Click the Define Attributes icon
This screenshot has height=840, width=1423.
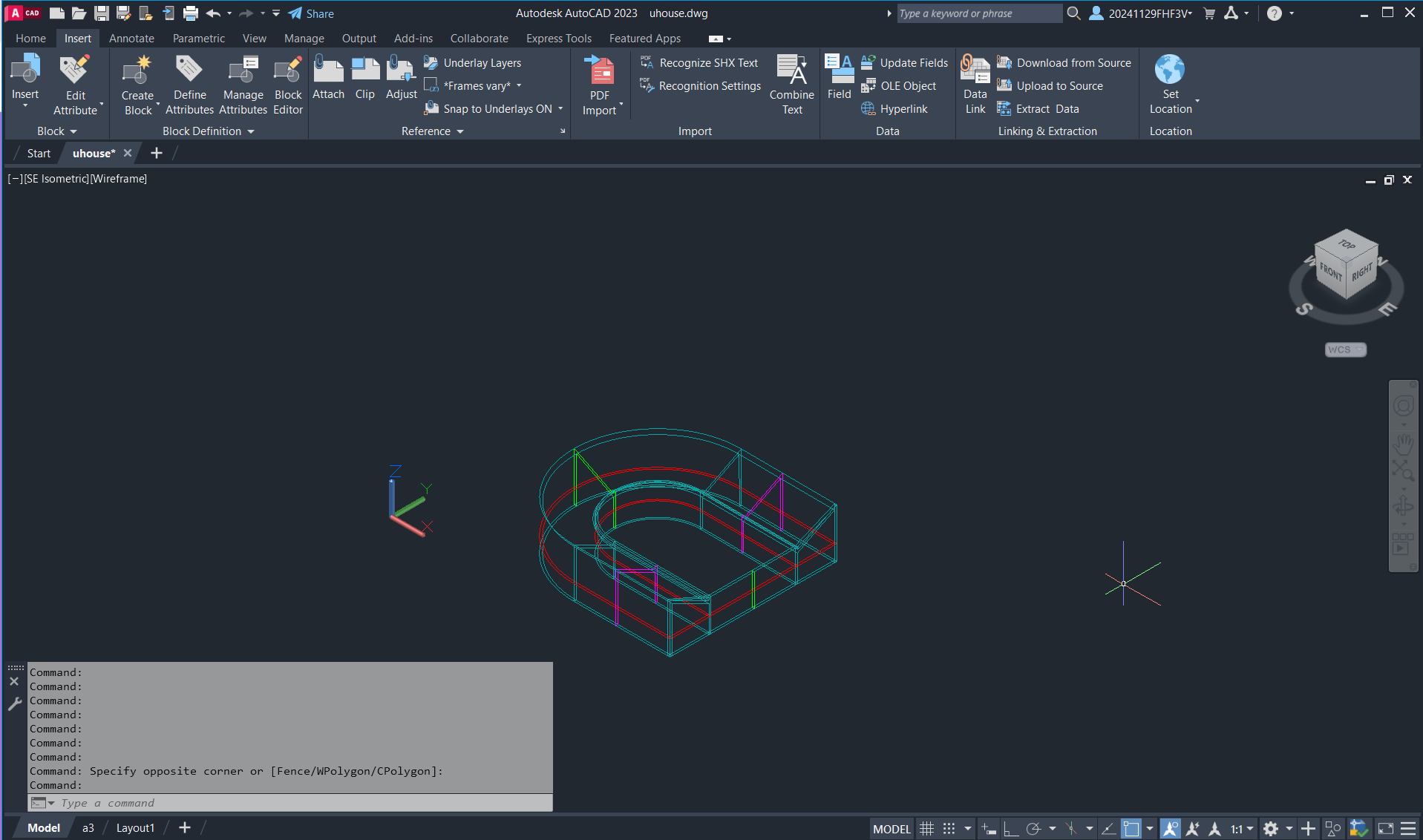(x=189, y=70)
